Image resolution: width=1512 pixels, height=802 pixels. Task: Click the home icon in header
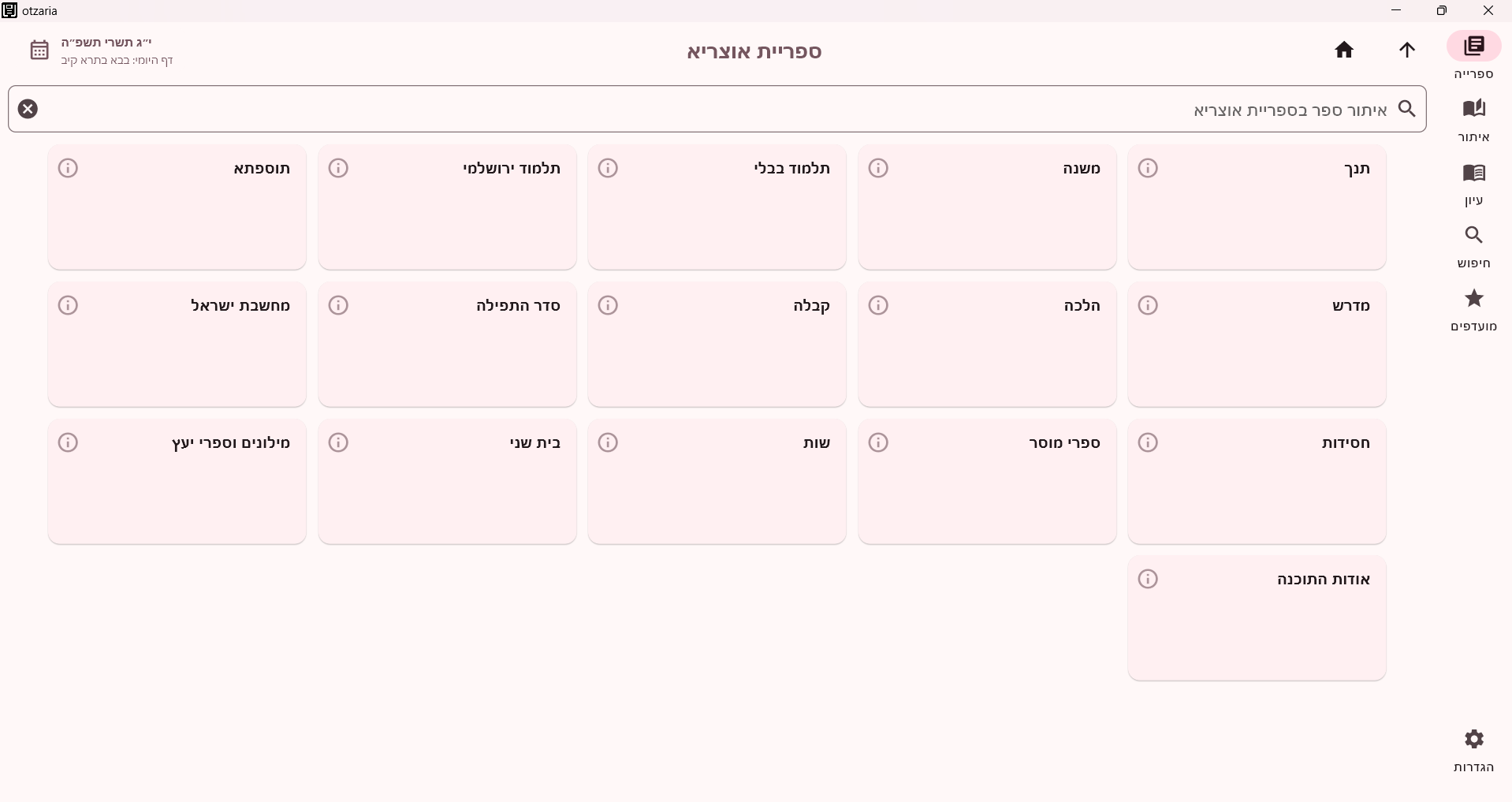1344,50
